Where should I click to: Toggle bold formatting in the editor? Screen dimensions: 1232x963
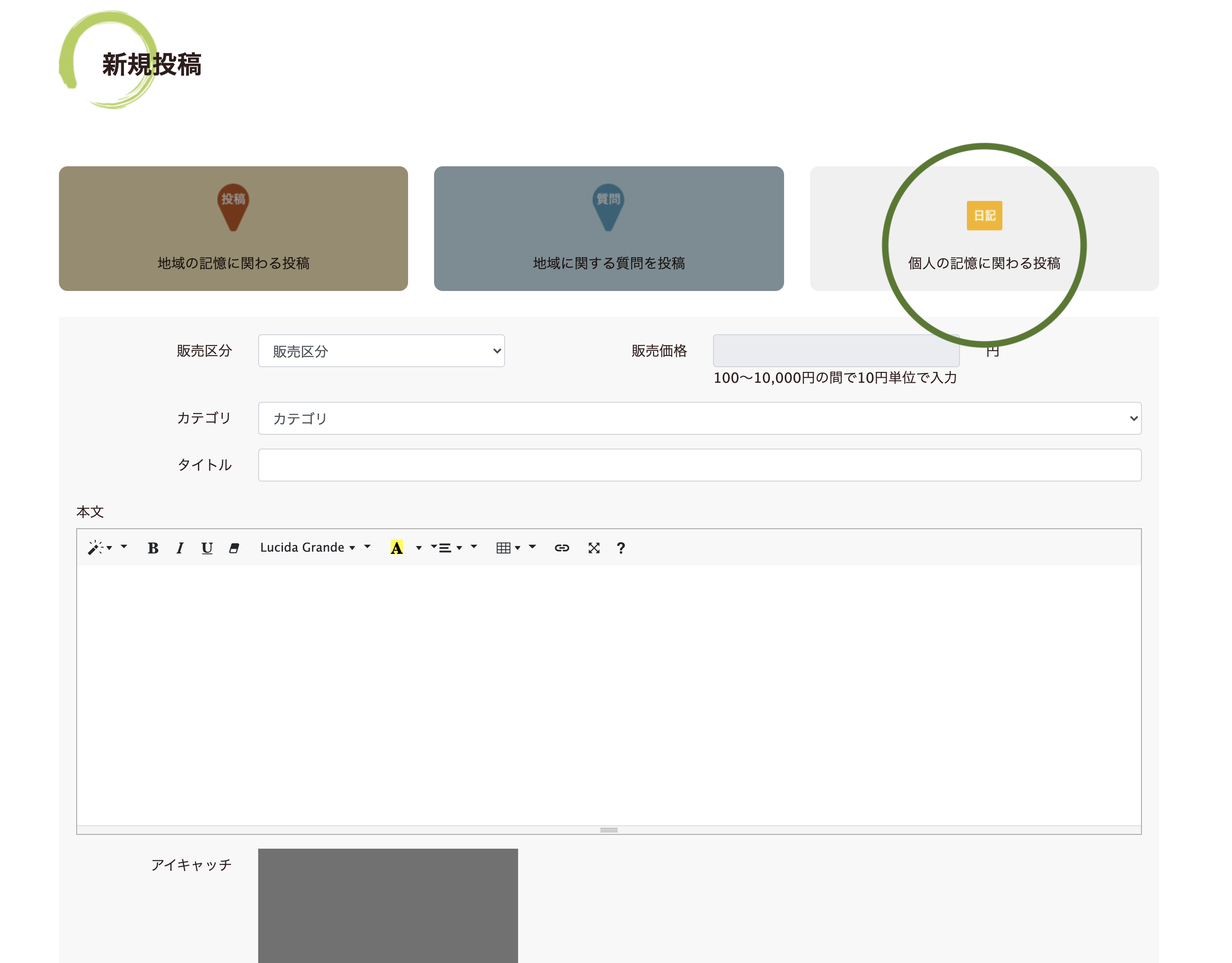[x=153, y=547]
